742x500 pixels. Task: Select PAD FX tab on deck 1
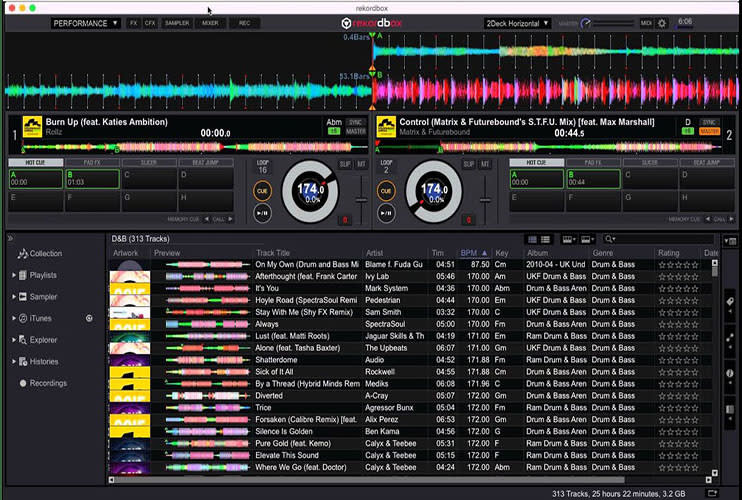(x=92, y=162)
